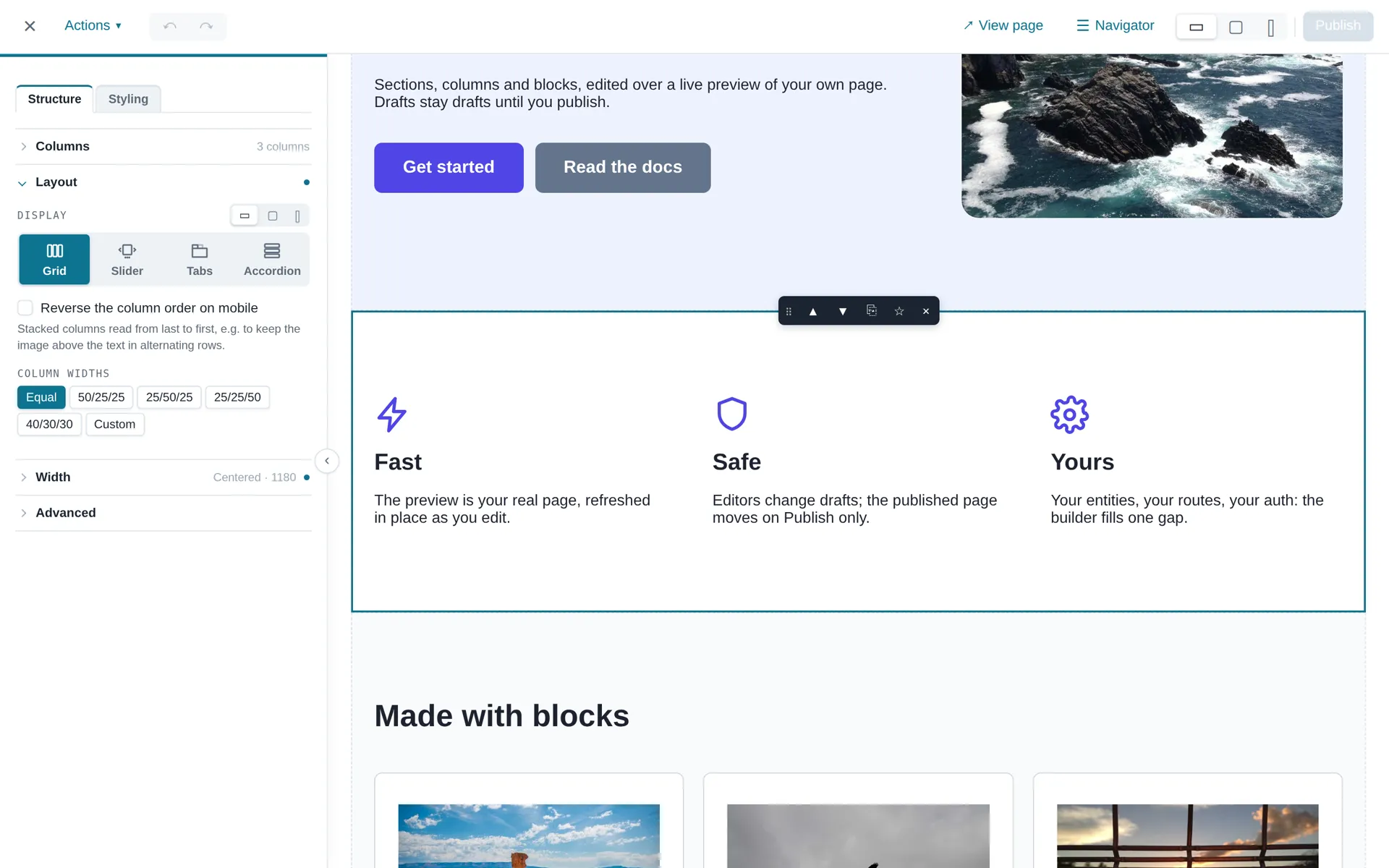Select 25/25/50 column widths
The image size is (1389, 868).
coord(237,397)
